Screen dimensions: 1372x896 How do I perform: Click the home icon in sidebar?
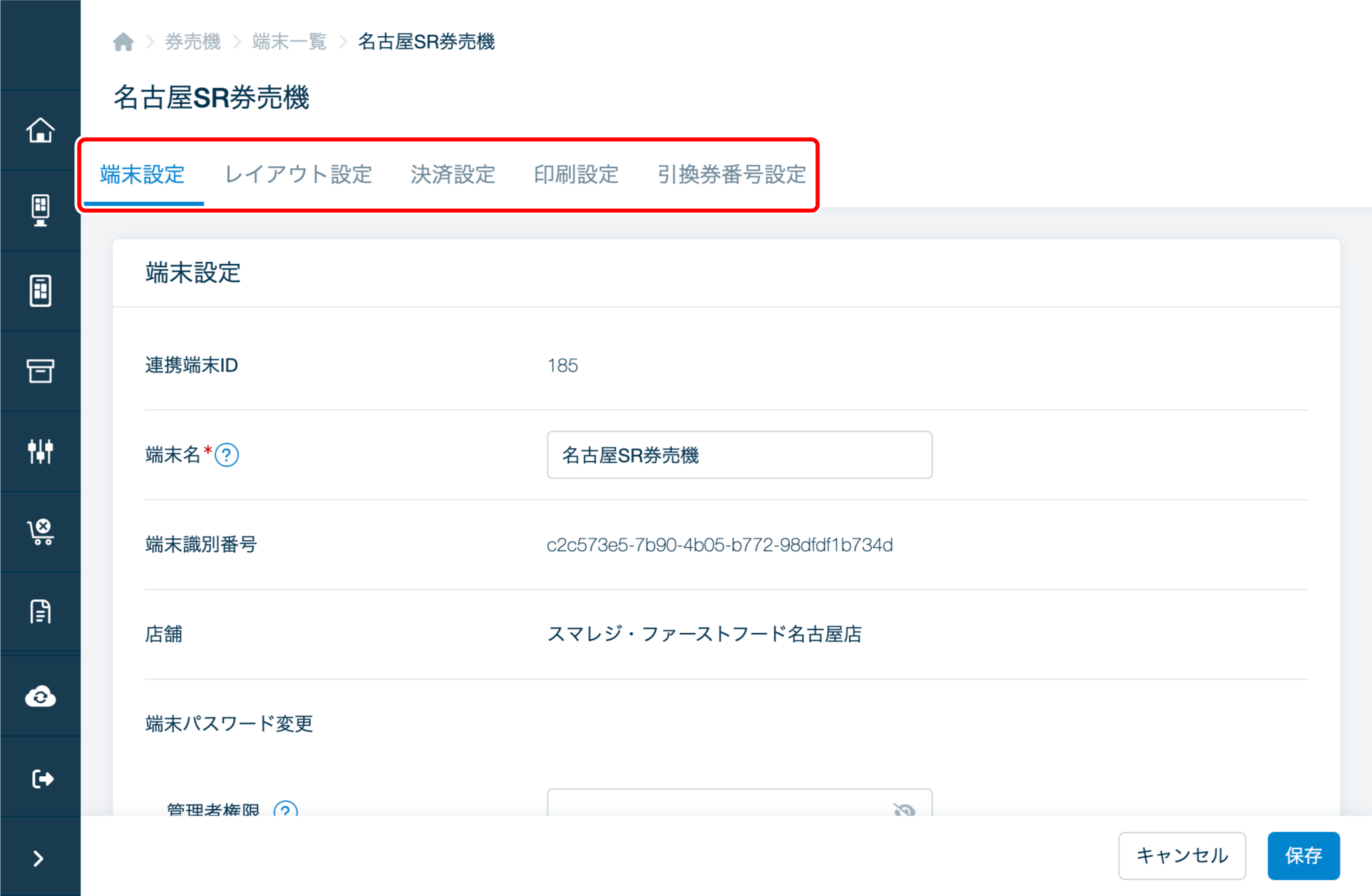click(40, 130)
